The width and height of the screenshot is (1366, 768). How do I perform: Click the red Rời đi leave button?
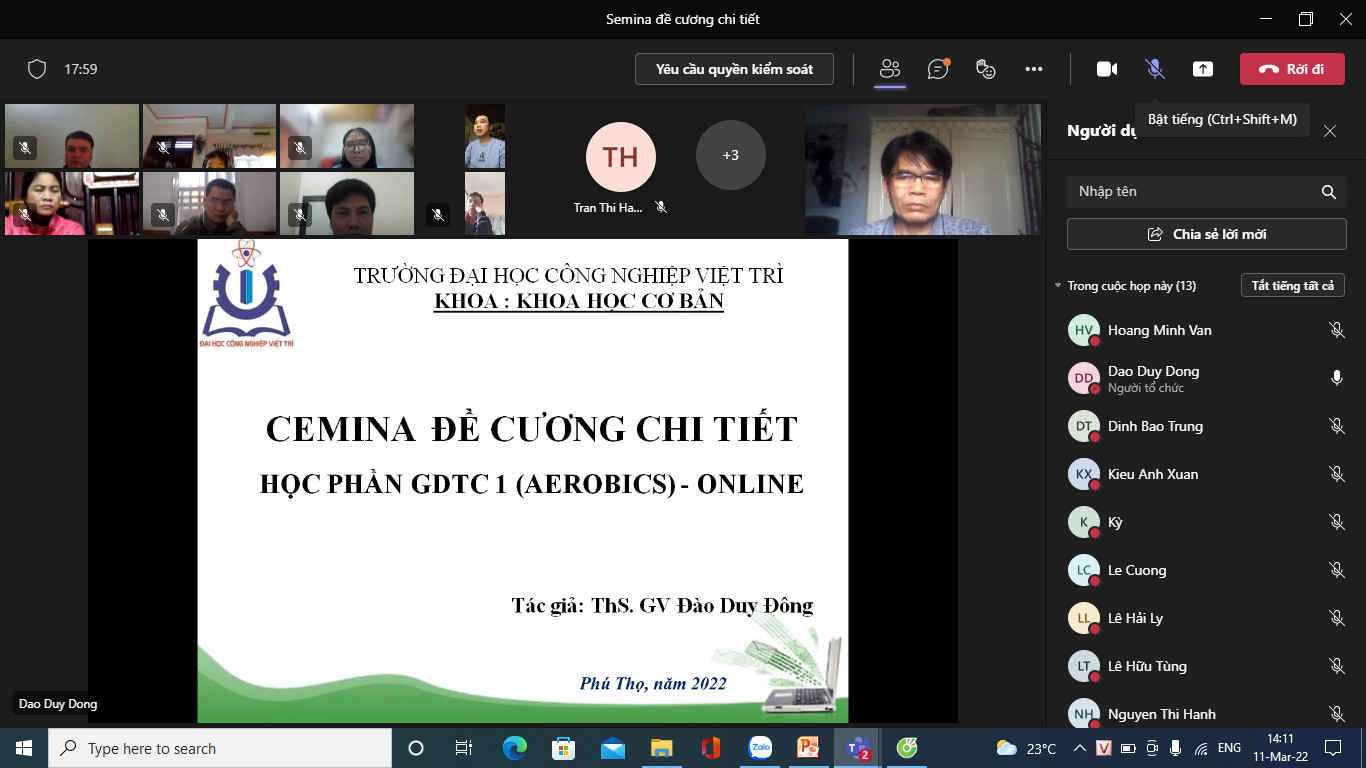(x=1291, y=69)
